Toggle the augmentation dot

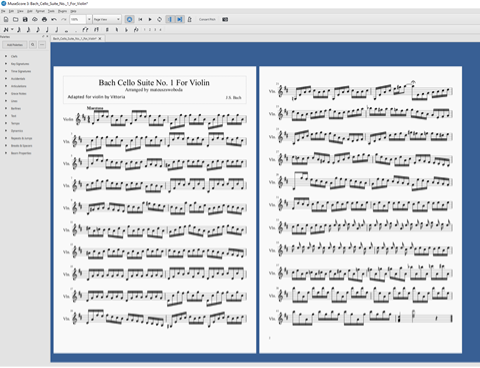(x=76, y=30)
